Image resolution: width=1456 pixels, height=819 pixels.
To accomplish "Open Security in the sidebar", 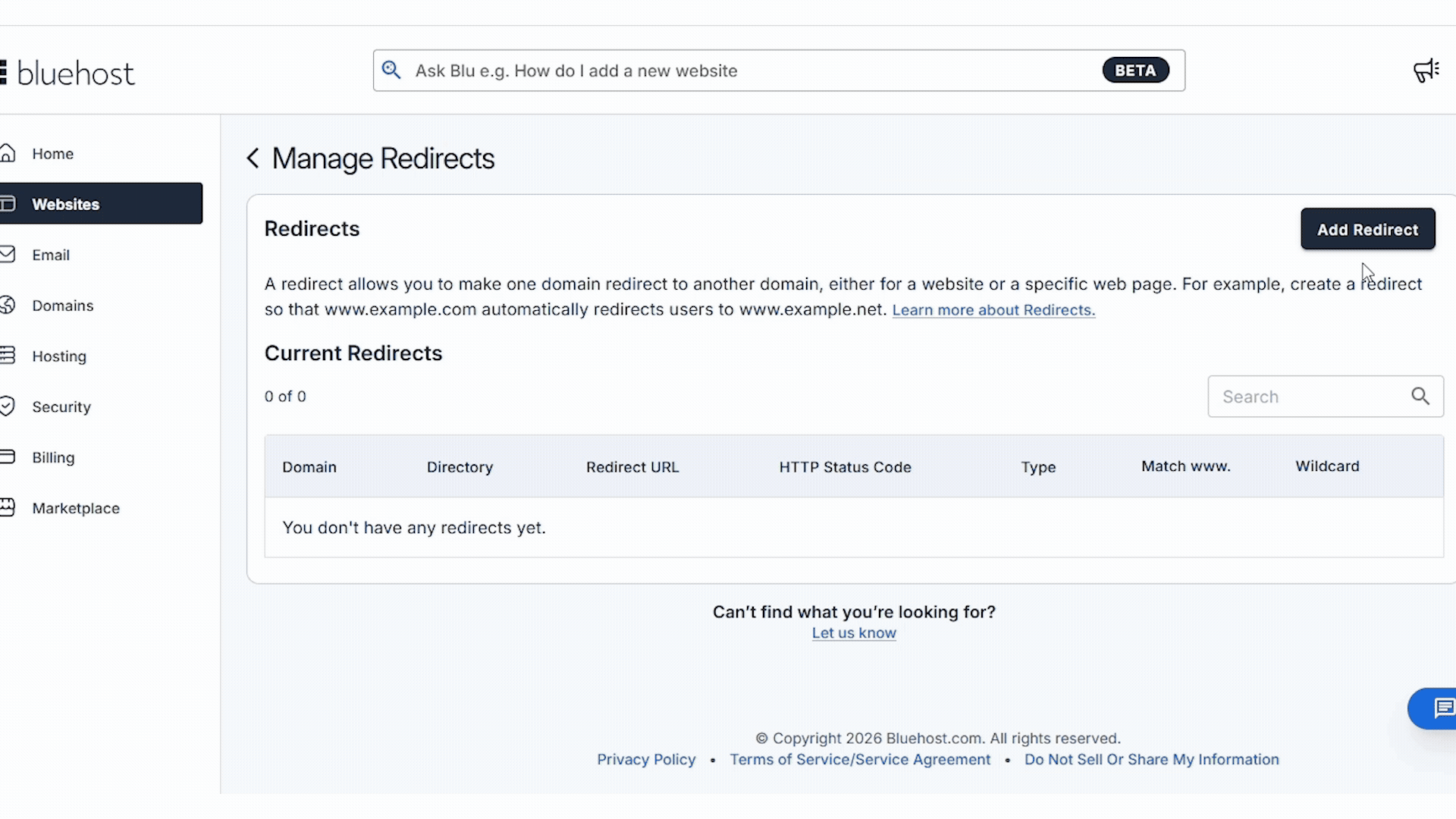I will pyautogui.click(x=61, y=407).
